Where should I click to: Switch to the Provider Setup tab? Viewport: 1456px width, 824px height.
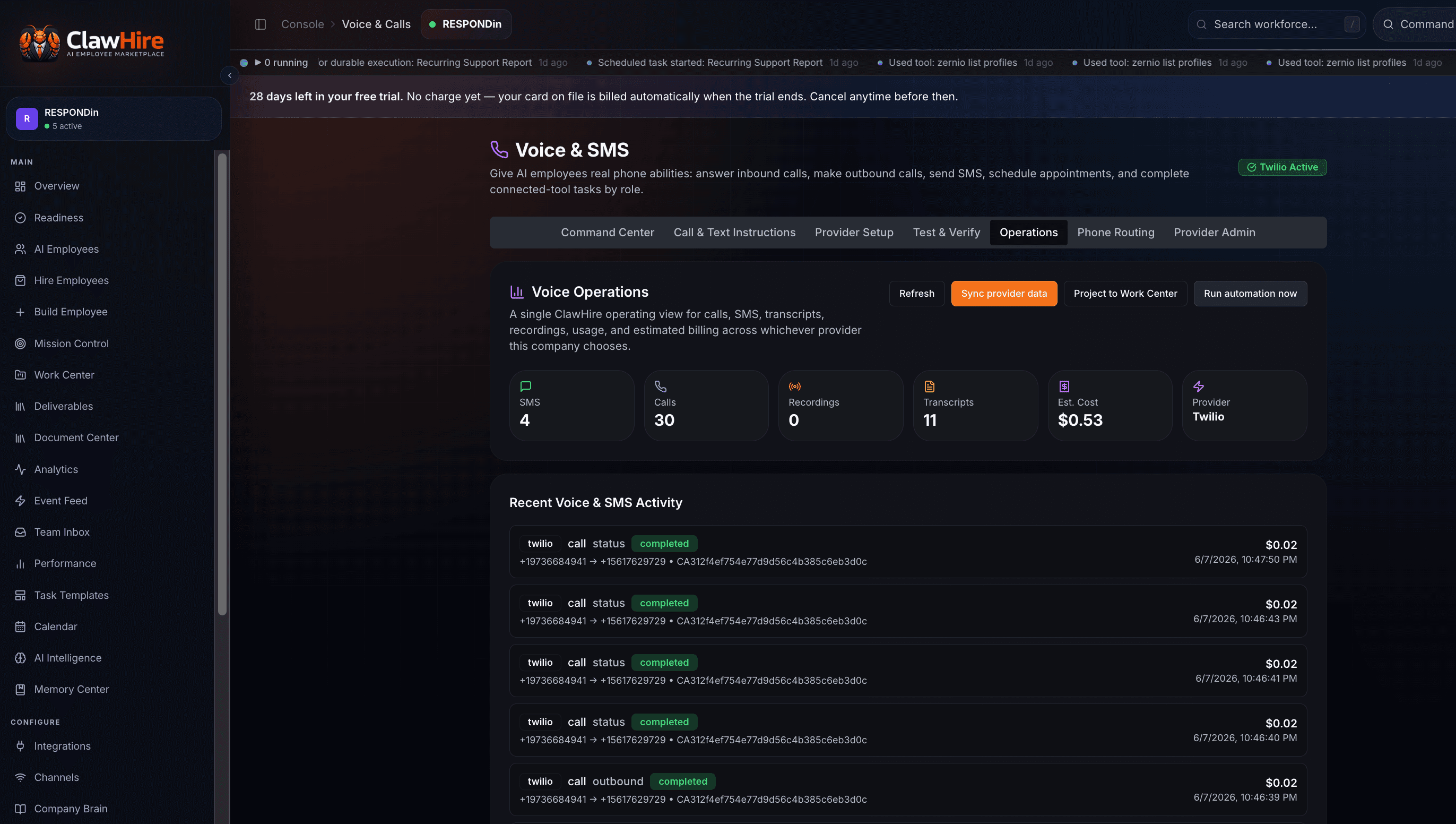coord(854,233)
